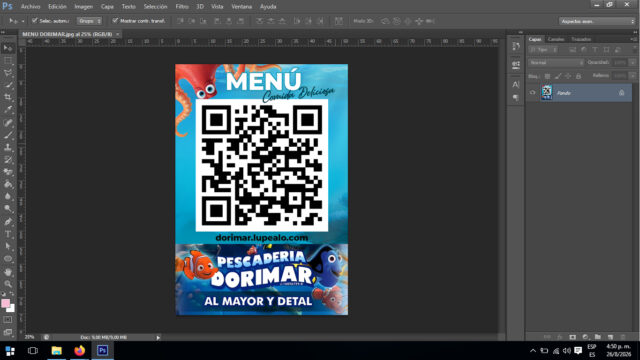The height and width of the screenshot is (360, 640).
Task: Select the Paint Bucket tool
Action: tap(8, 184)
